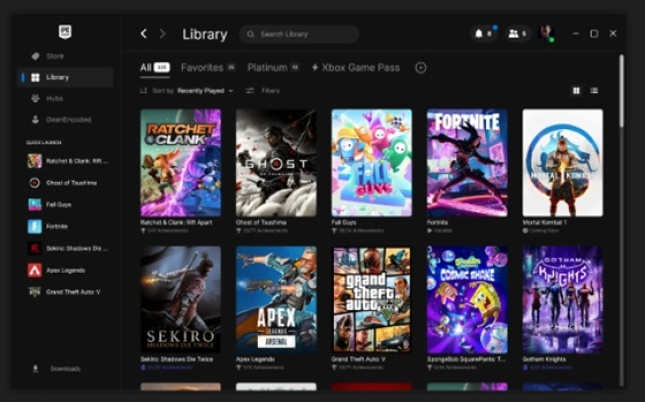645x402 pixels.
Task: Click the sort order icon
Action: [x=144, y=91]
